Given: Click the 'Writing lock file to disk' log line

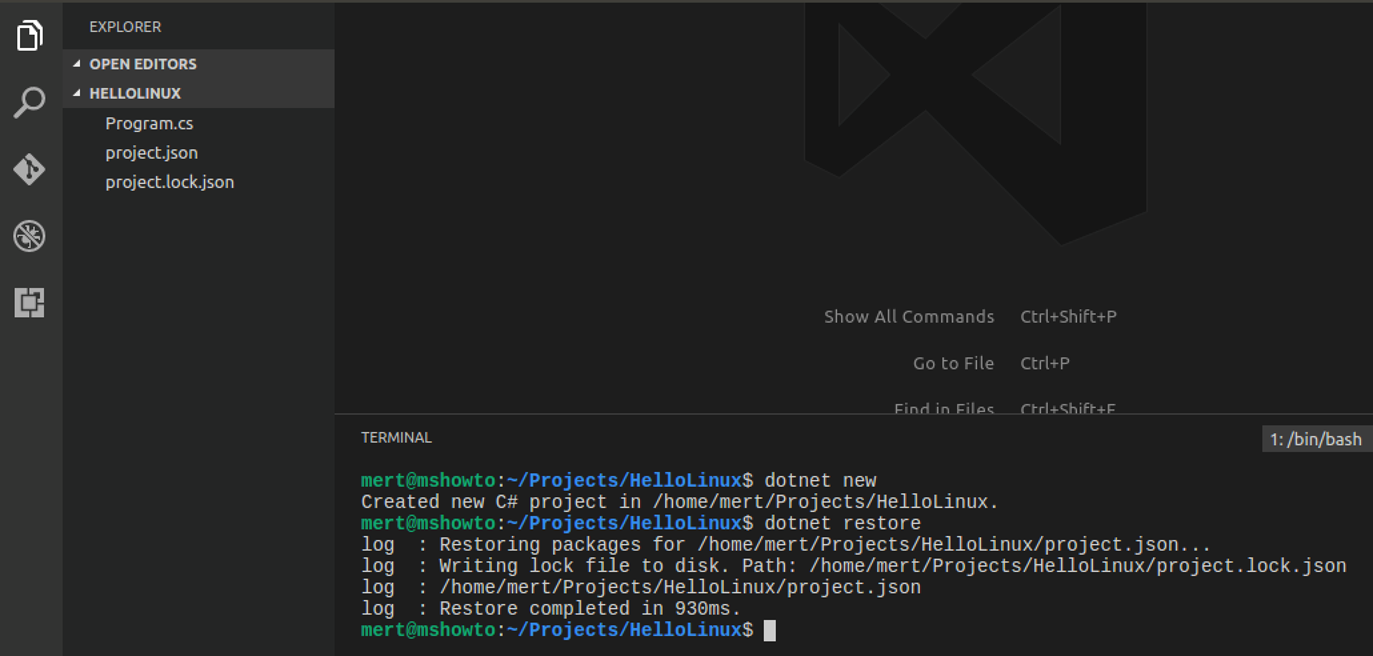Looking at the screenshot, I should (x=854, y=566).
